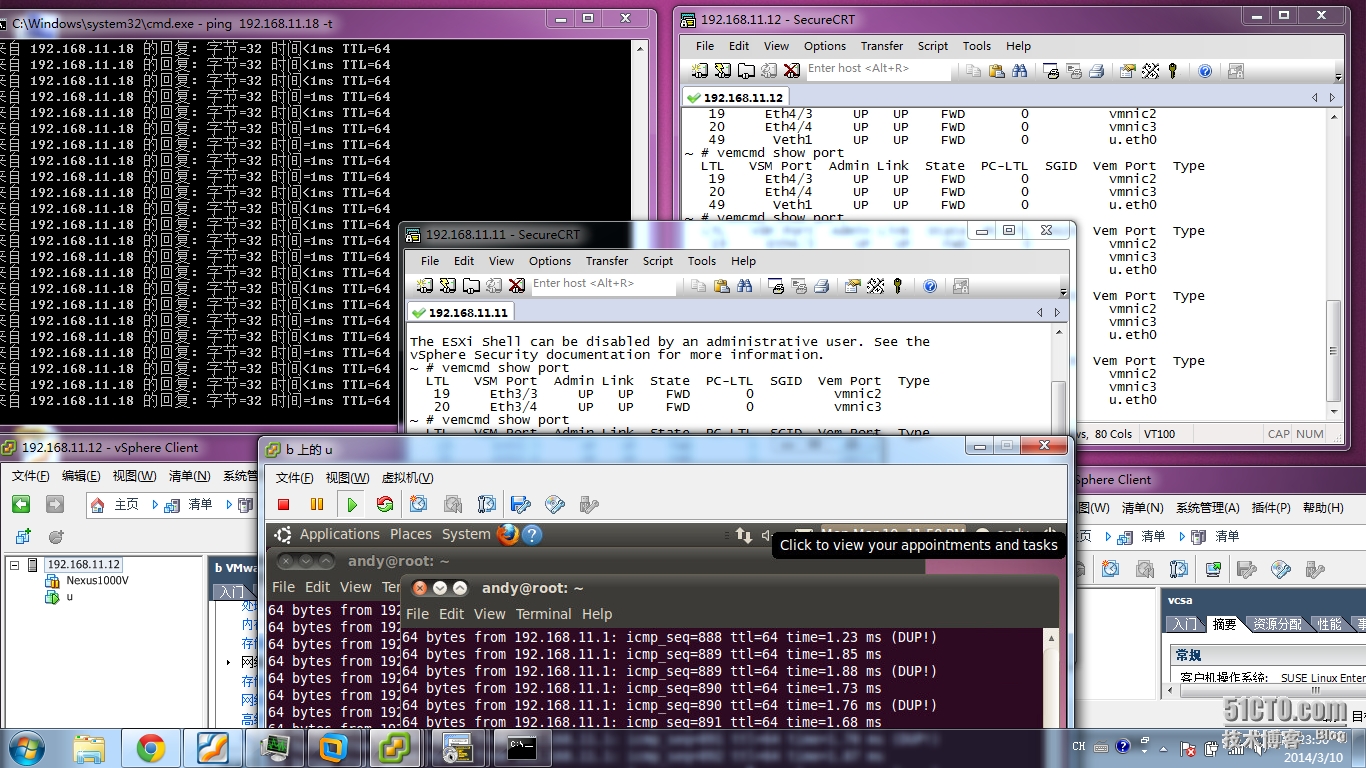Close front andy@root terminal with orange button

click(x=420, y=588)
